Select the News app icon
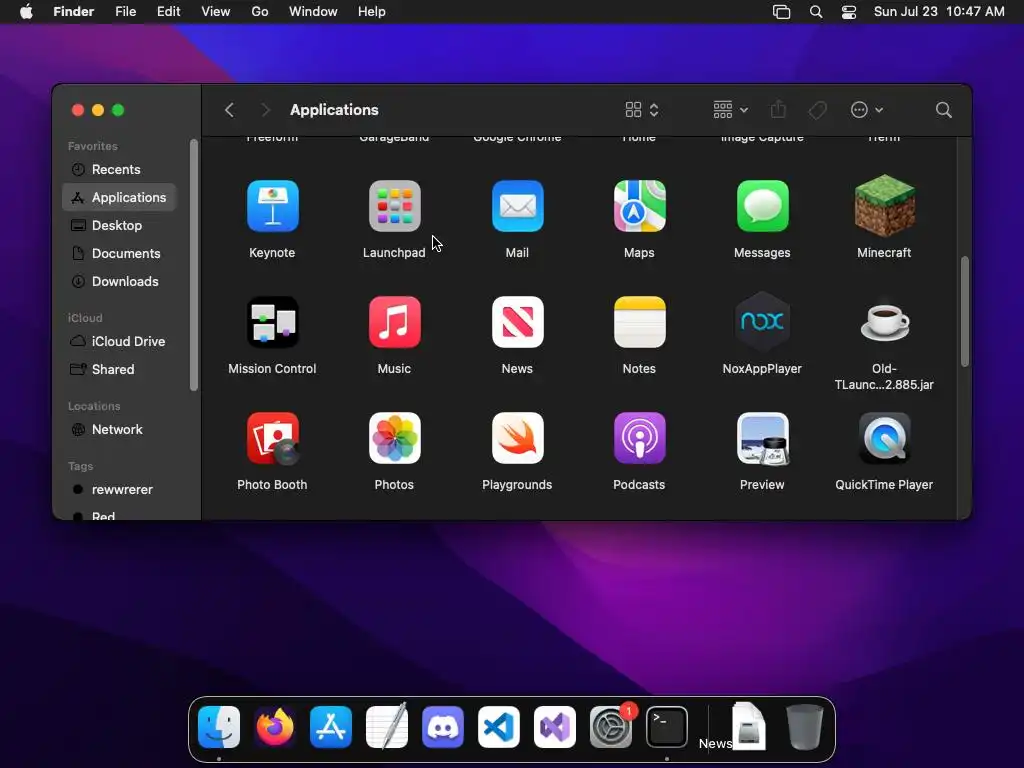 (517, 322)
